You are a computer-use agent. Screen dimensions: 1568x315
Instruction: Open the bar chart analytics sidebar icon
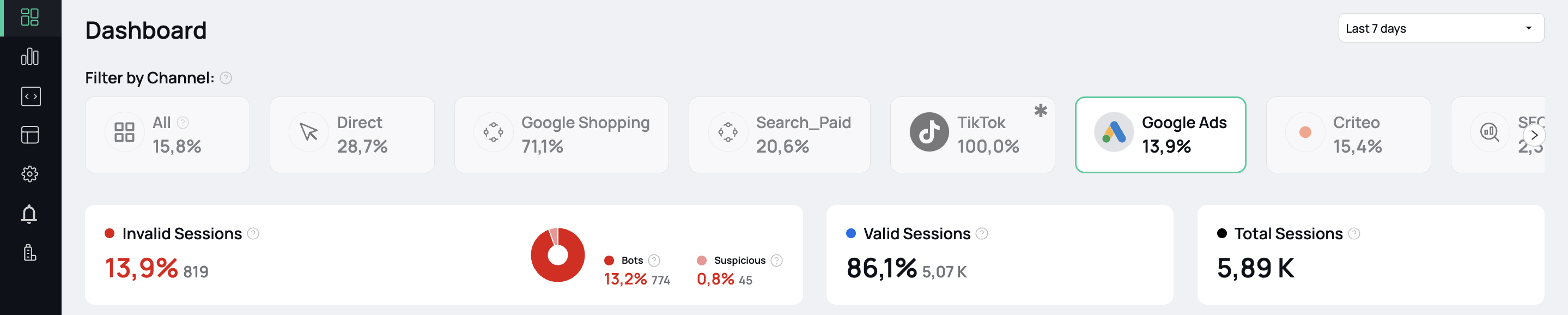[30, 57]
